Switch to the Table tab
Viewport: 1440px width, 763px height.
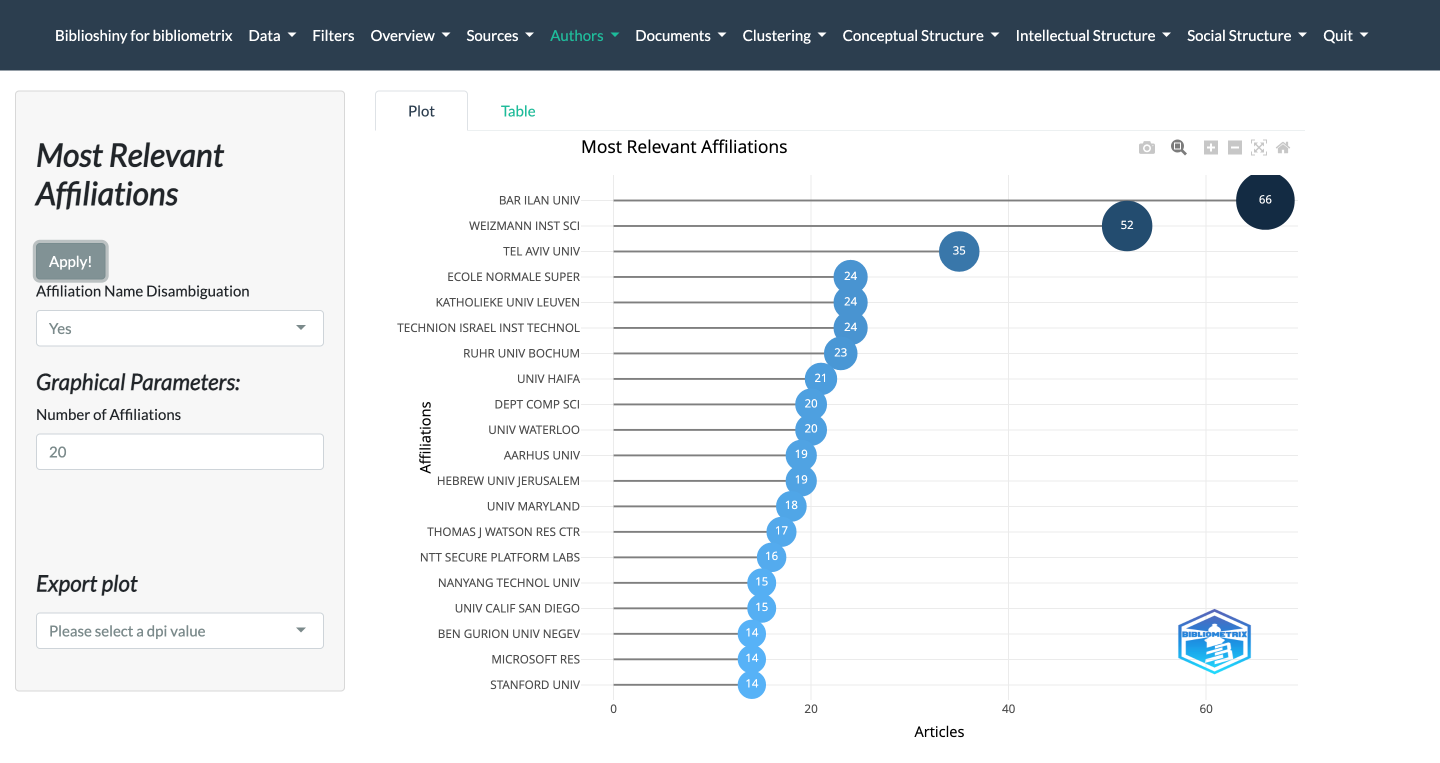518,111
